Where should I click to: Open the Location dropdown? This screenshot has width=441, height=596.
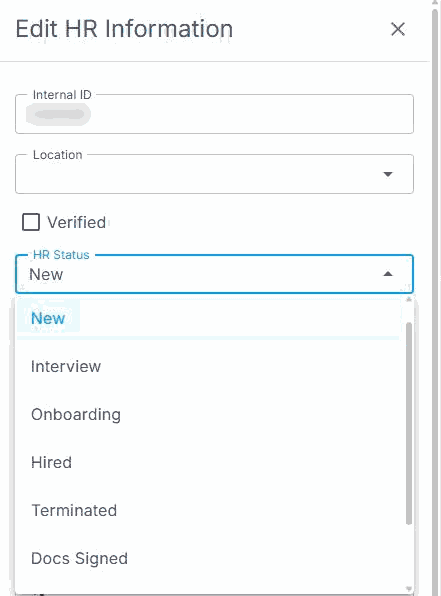[x=214, y=174]
